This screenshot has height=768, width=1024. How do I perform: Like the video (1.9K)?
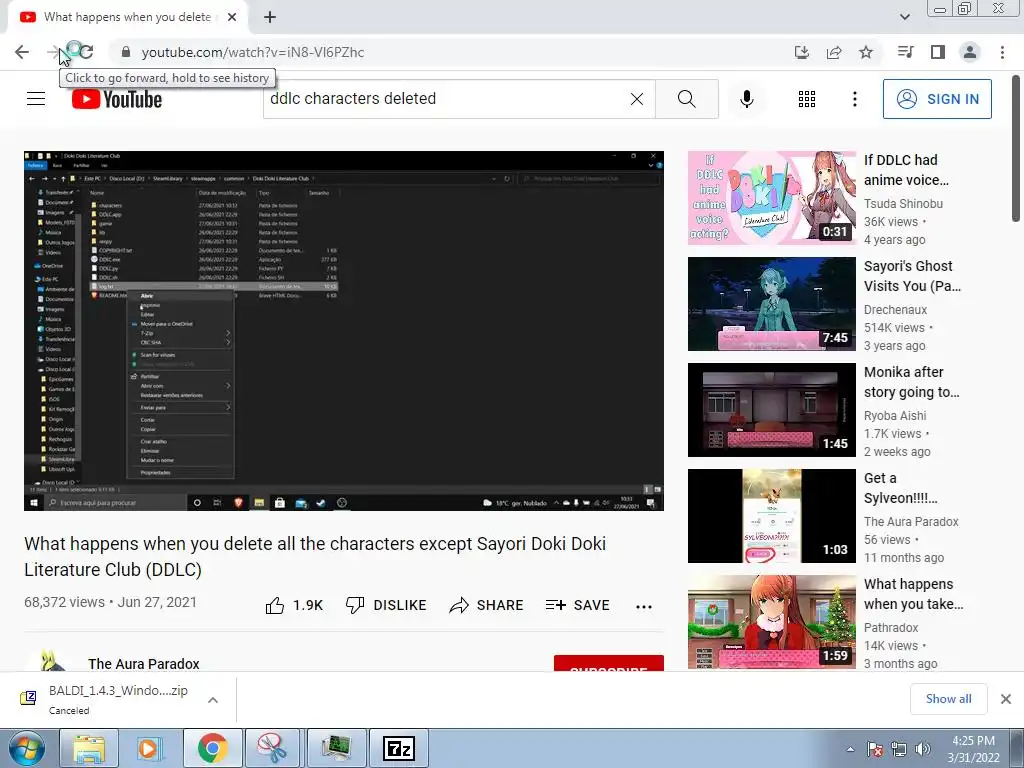coord(295,605)
